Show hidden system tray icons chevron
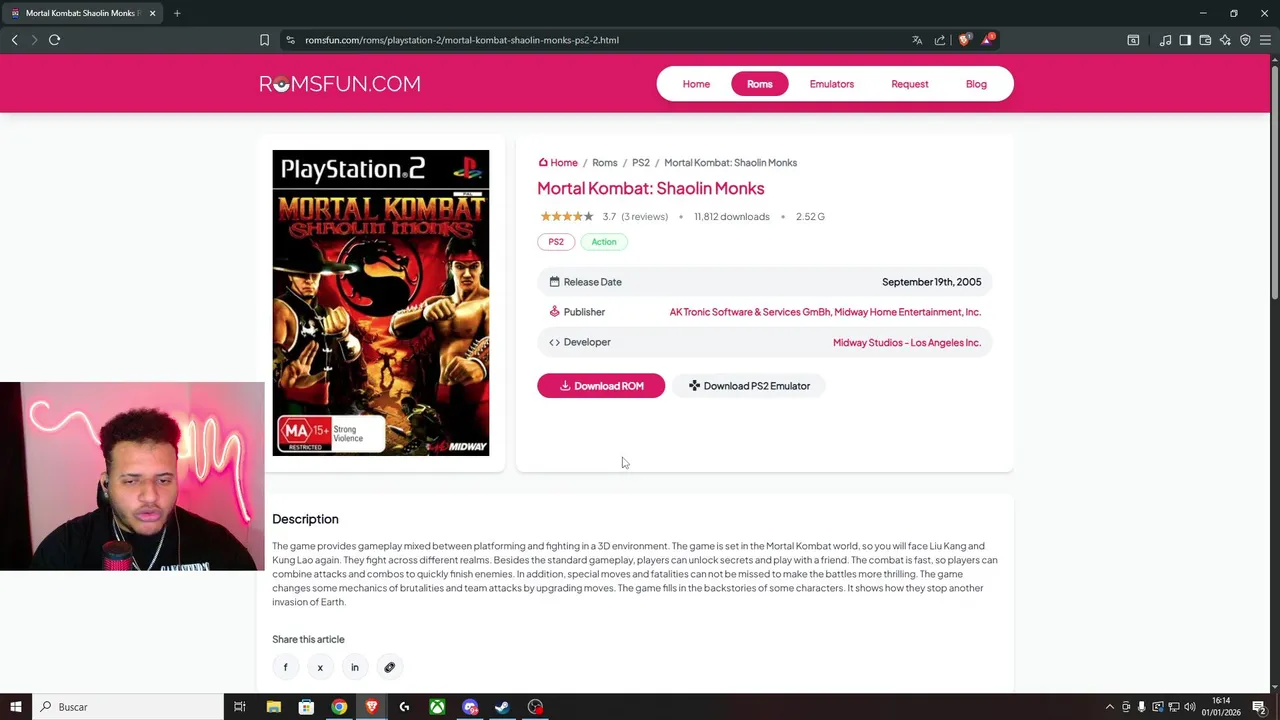This screenshot has height=720, width=1280. pyautogui.click(x=1109, y=707)
